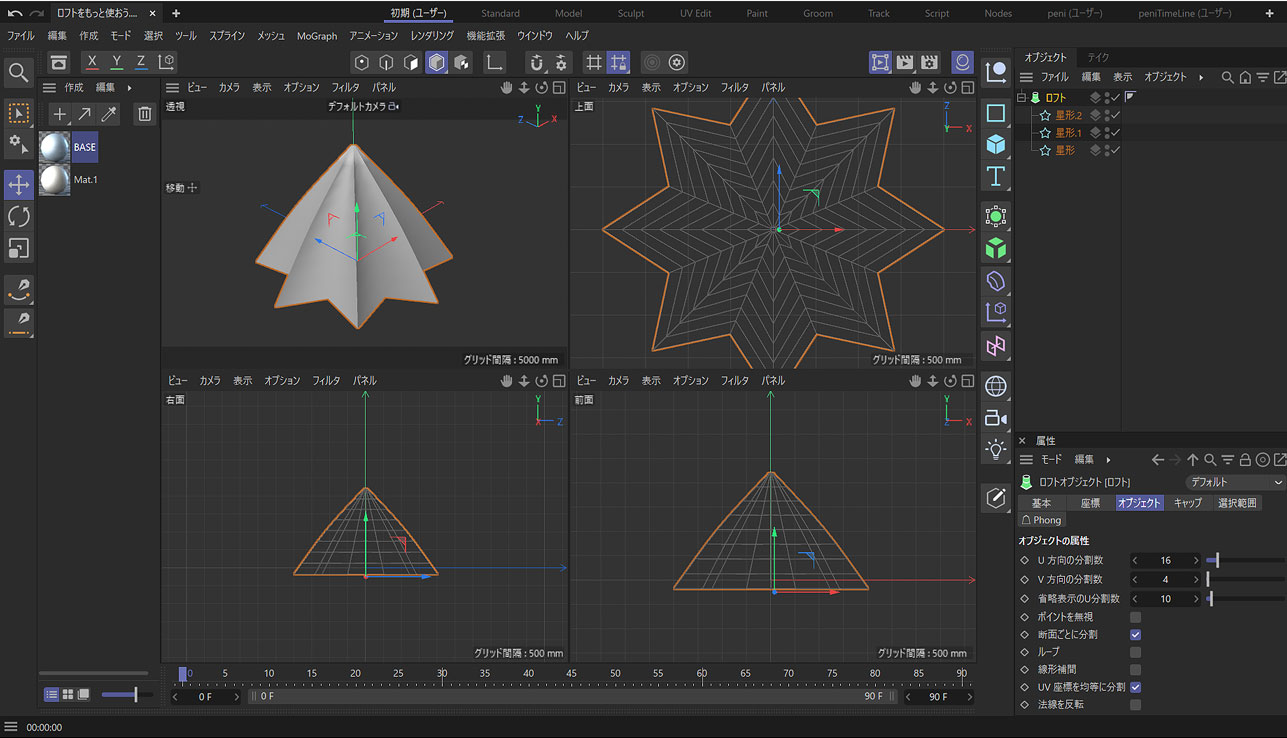The width and height of the screenshot is (1287, 738).
Task: Add a Cube primitive object
Action: pos(996,145)
